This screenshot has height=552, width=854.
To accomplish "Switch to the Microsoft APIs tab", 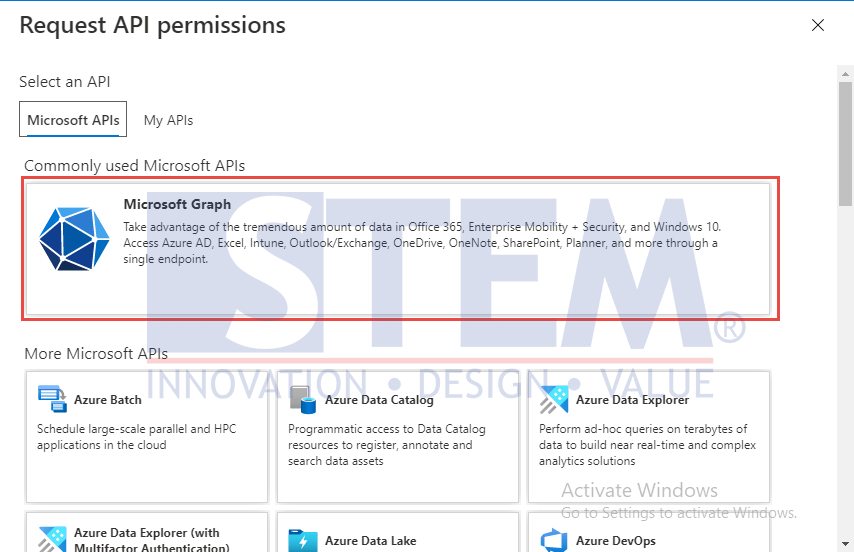I will [x=73, y=119].
